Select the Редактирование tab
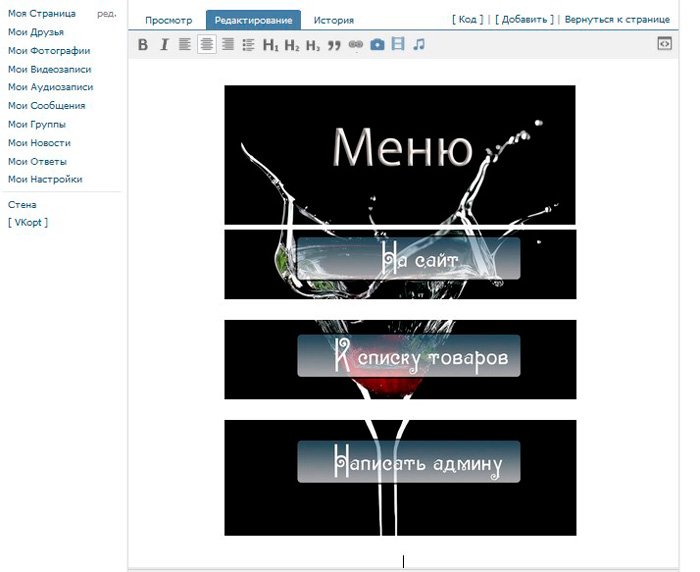 253,20
